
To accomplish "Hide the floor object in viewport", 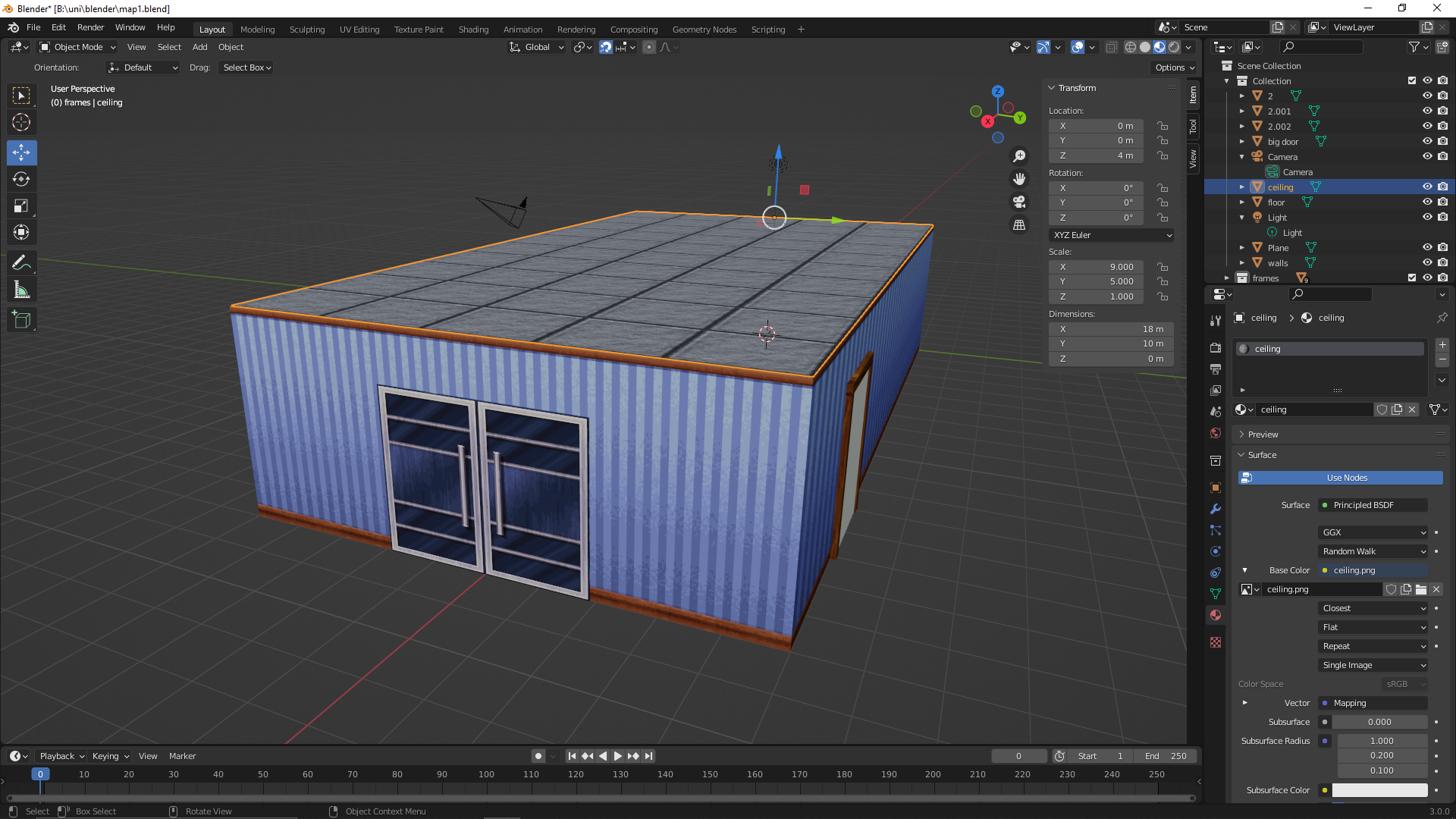I will click(x=1427, y=202).
